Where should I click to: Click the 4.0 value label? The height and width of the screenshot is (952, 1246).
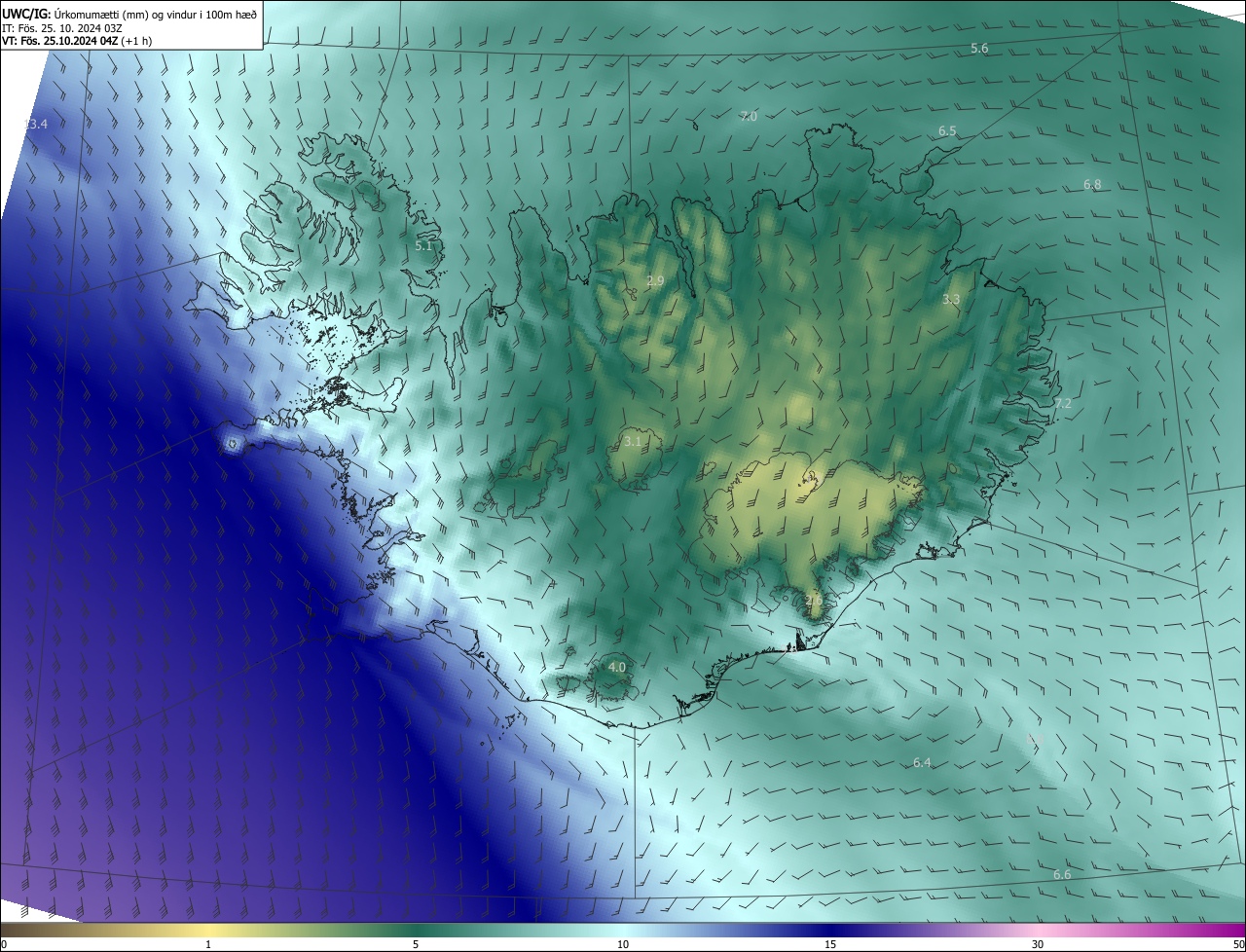click(617, 668)
